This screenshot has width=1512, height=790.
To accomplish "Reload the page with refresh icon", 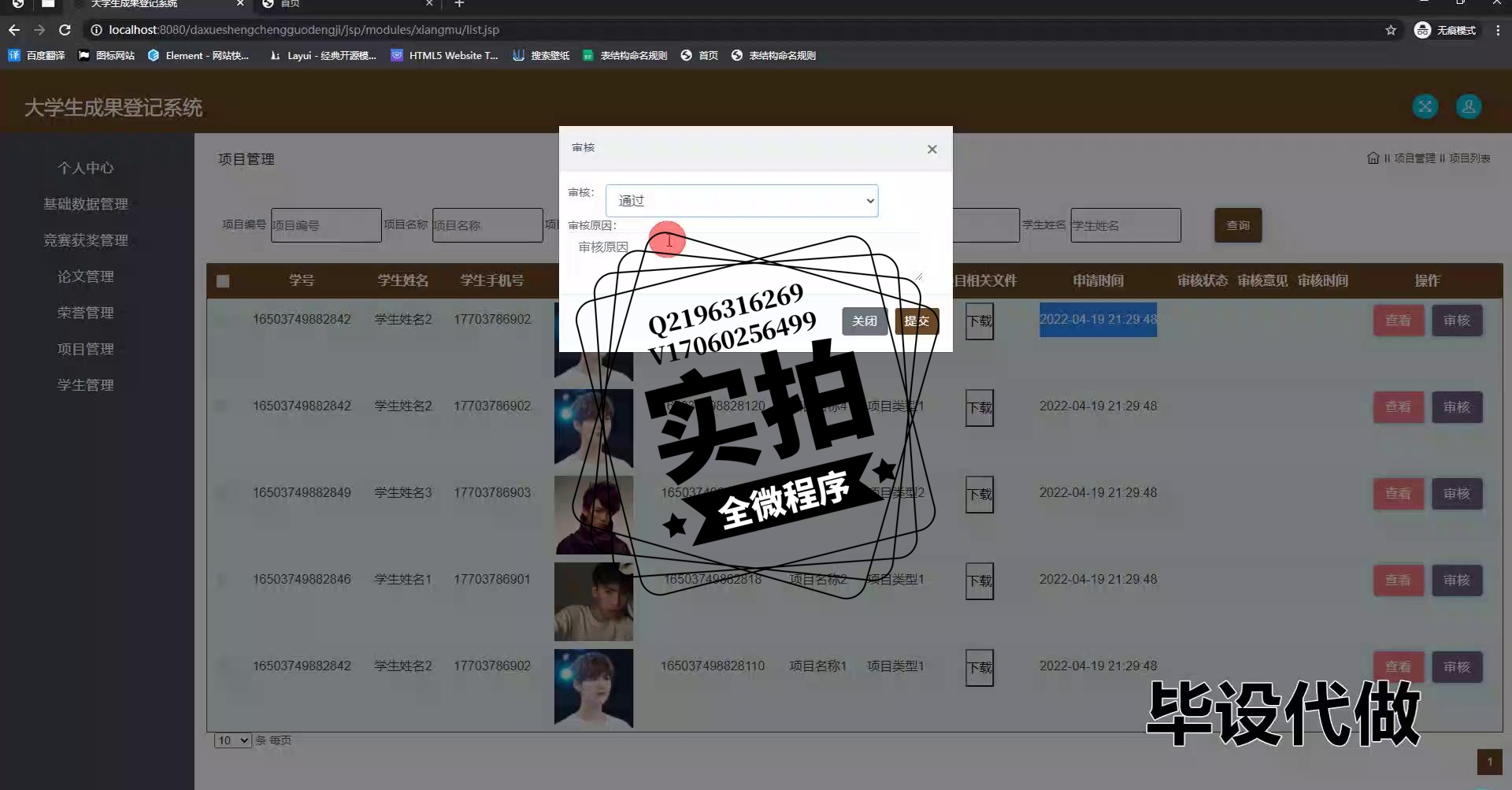I will [x=65, y=30].
